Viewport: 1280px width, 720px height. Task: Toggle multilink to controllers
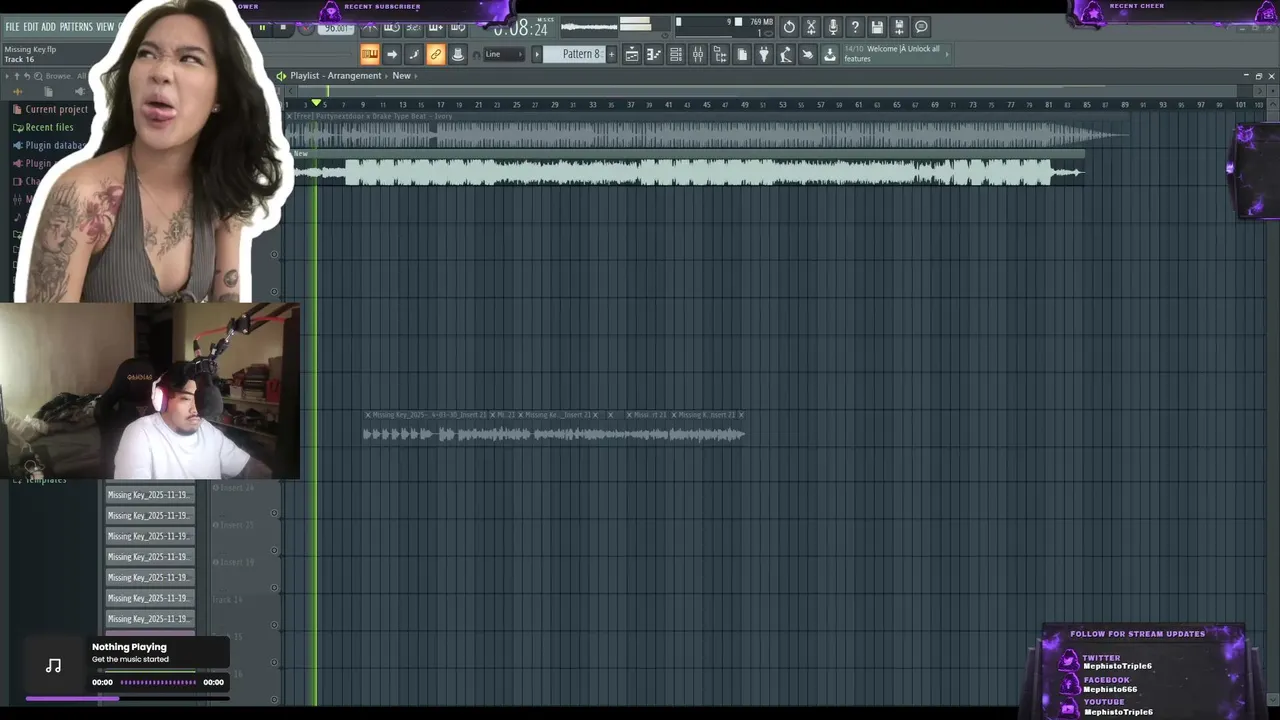coord(436,54)
